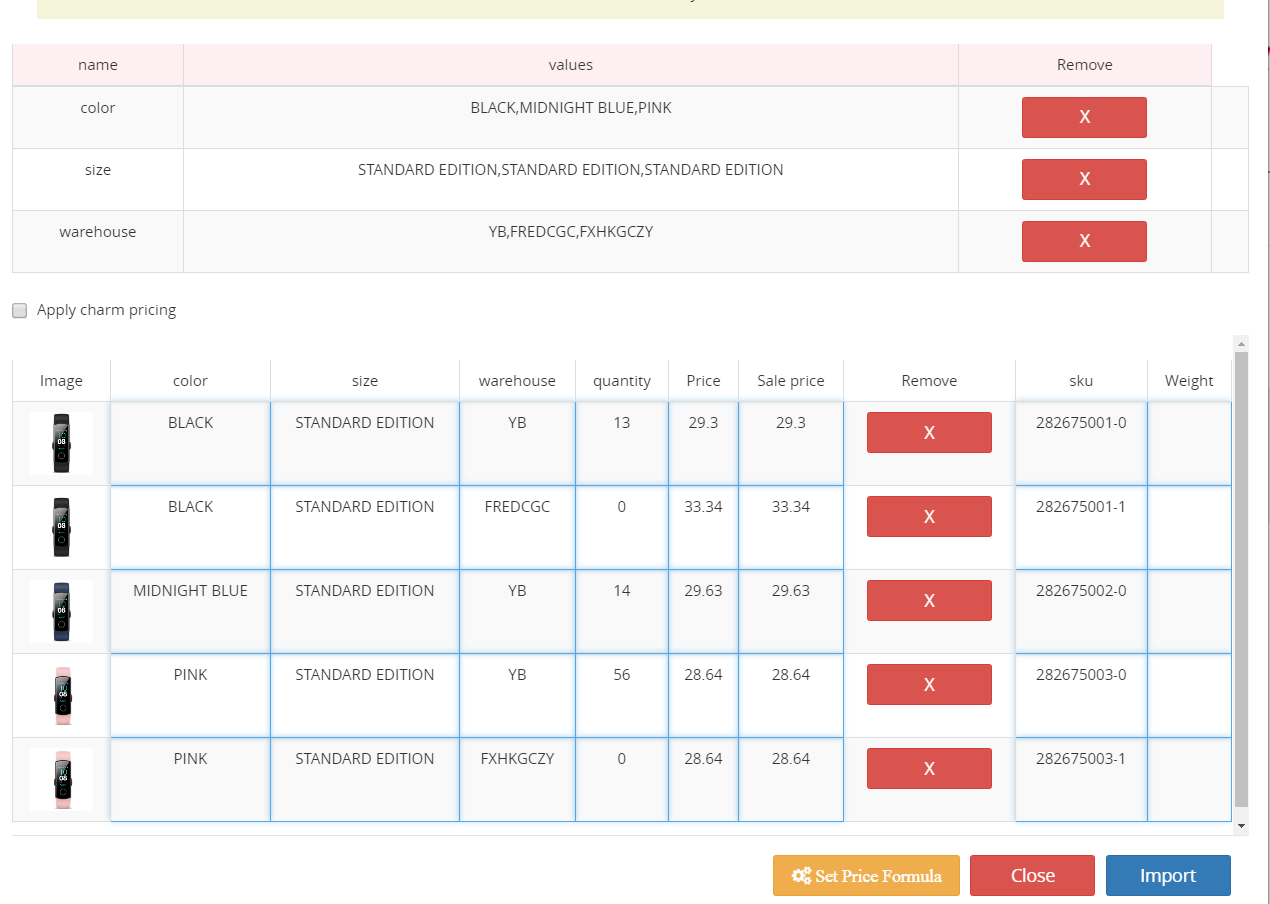This screenshot has height=904, width=1270.
Task: Click the scrollbar up arrow of variants table
Action: pyautogui.click(x=1242, y=343)
